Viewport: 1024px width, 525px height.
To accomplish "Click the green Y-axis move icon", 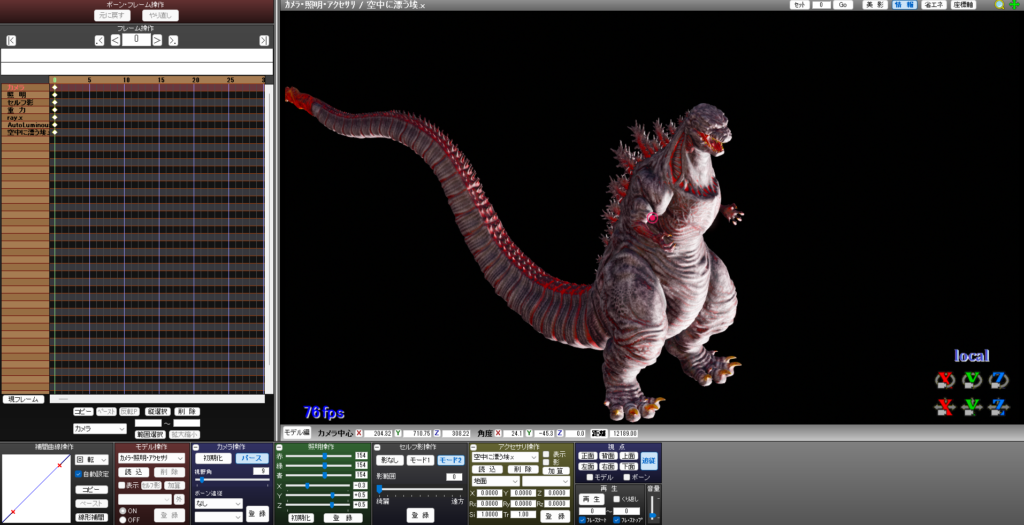I will (x=971, y=406).
